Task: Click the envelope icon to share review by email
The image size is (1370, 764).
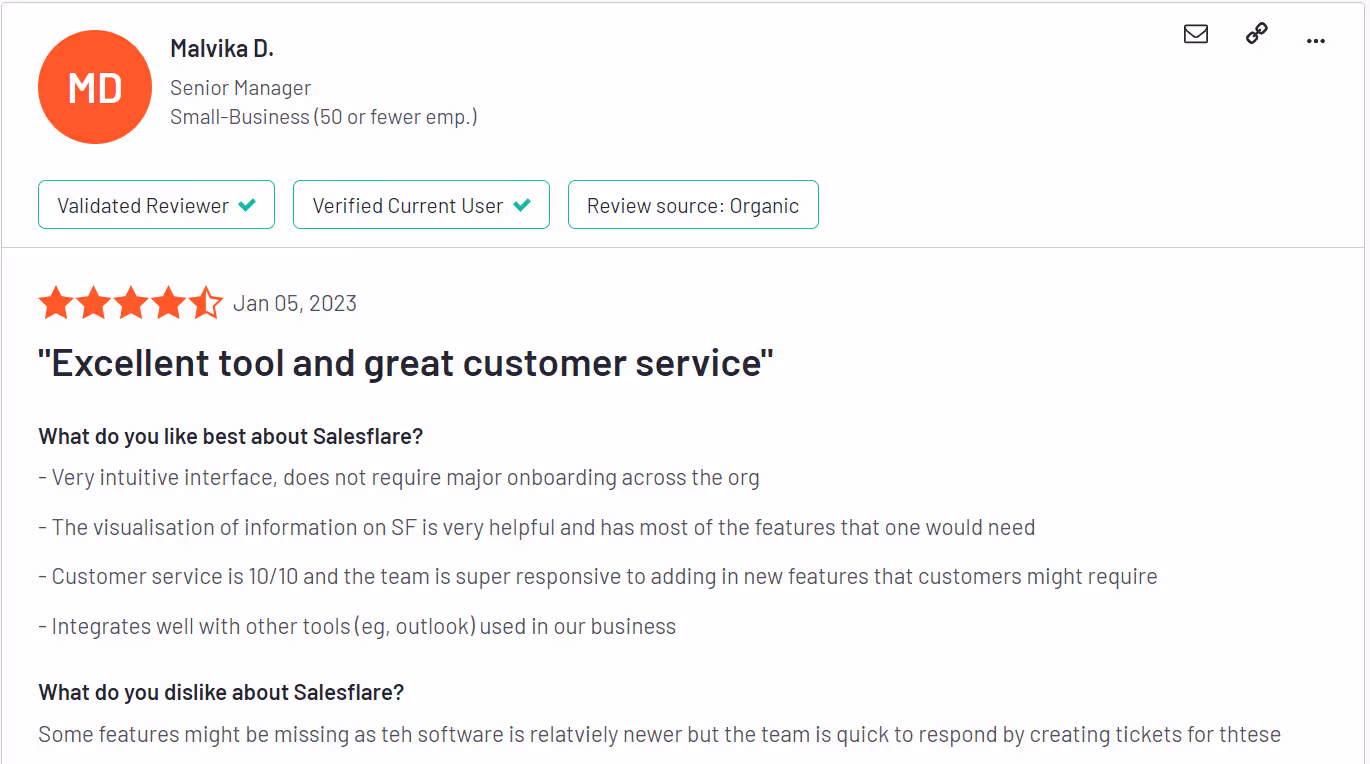Action: 1196,34
